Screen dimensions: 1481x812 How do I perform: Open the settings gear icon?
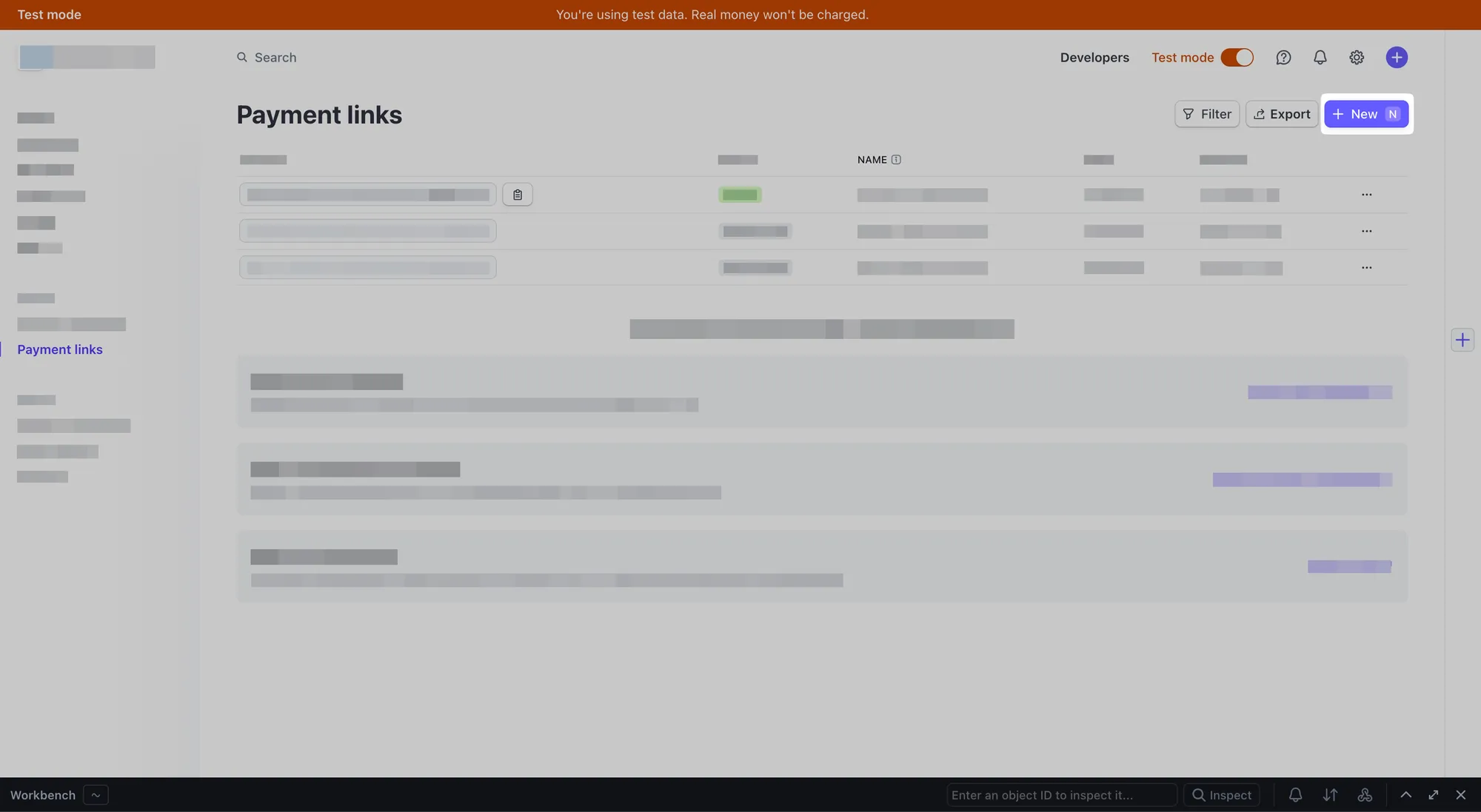click(x=1357, y=57)
